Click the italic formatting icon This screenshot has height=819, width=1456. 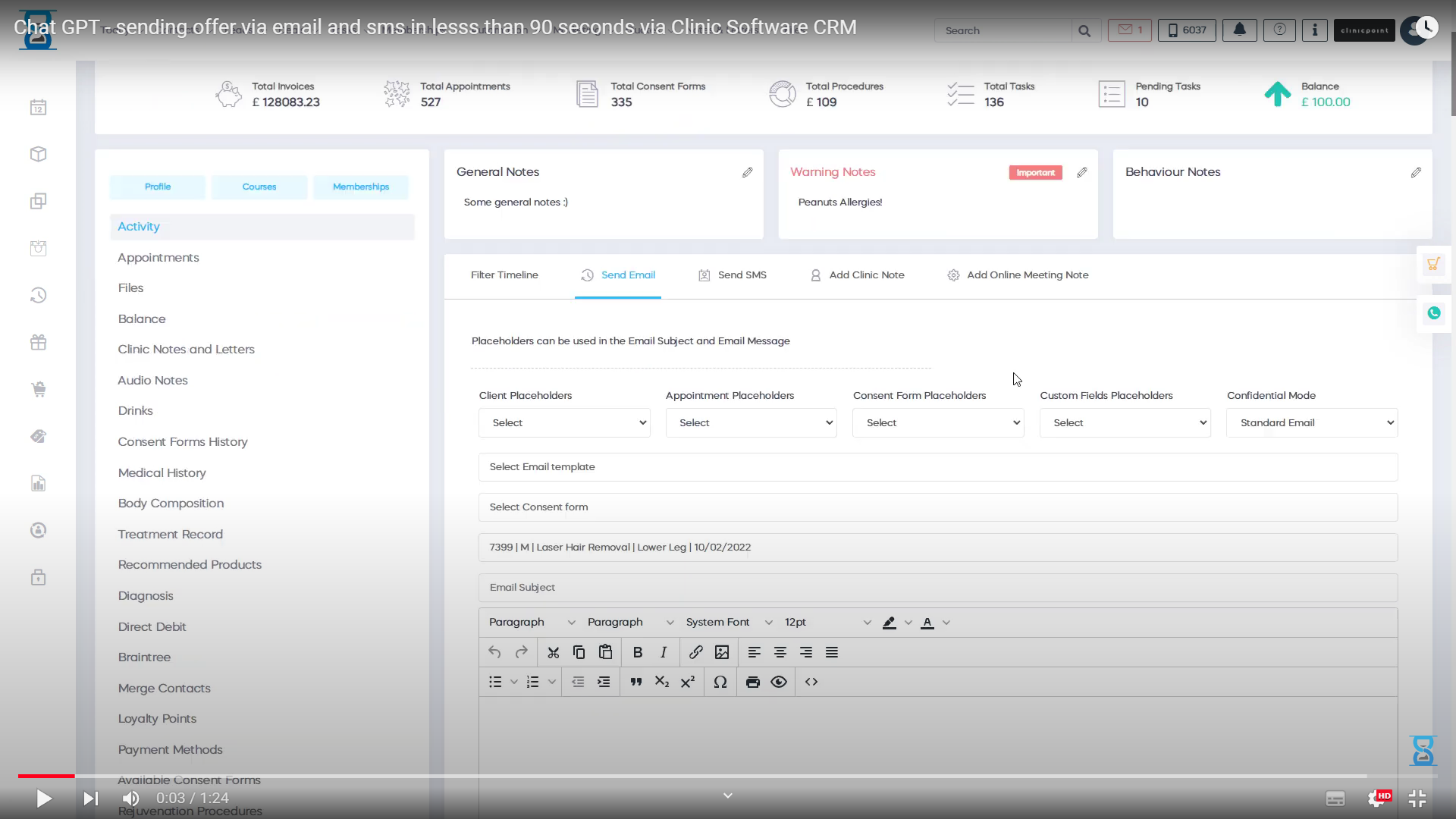coord(664,652)
